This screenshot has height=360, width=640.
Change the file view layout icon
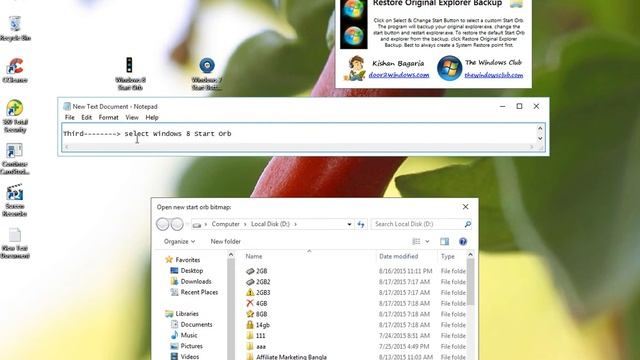tap(416, 242)
